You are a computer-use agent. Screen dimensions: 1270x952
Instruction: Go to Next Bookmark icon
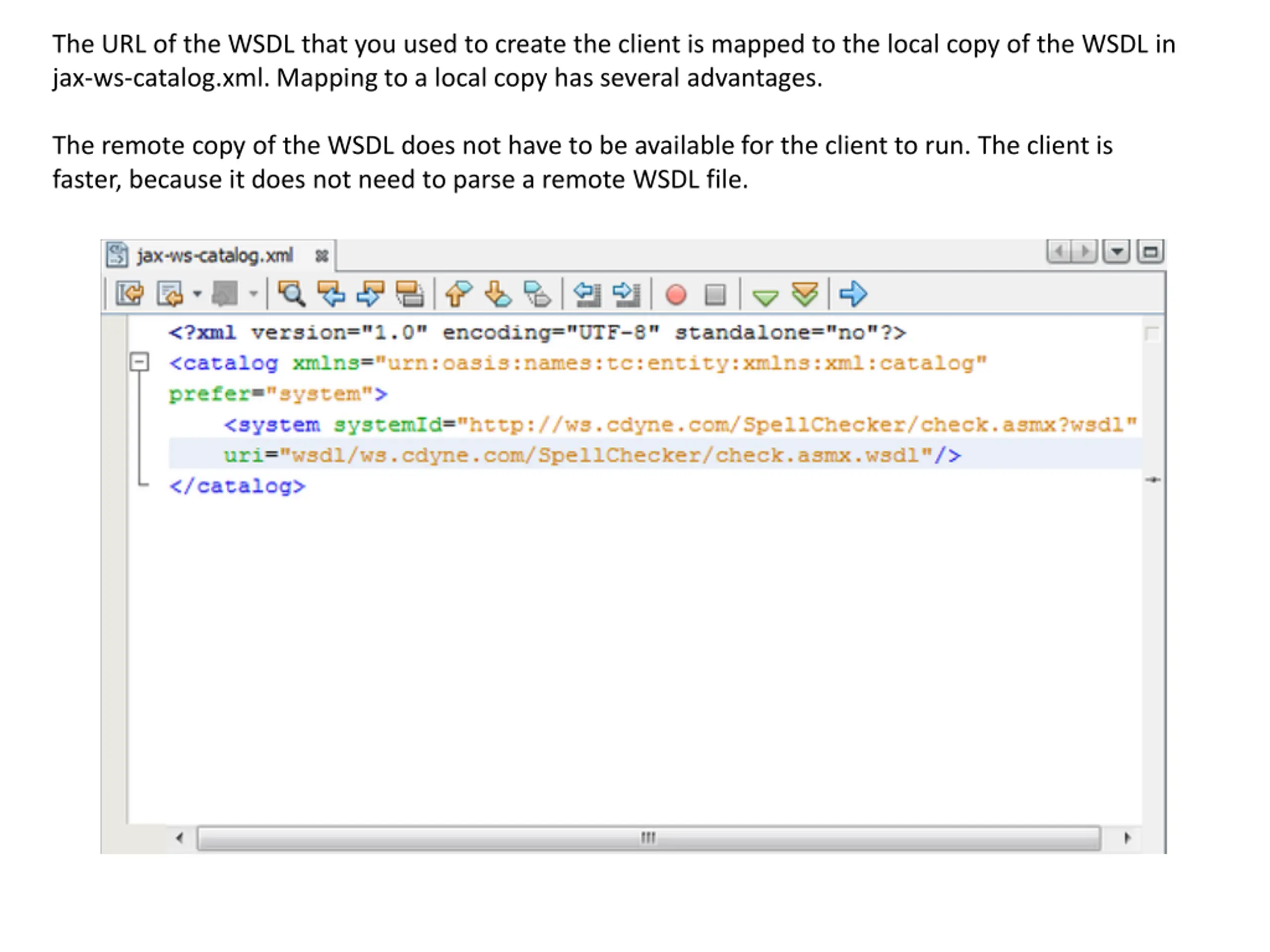point(498,294)
